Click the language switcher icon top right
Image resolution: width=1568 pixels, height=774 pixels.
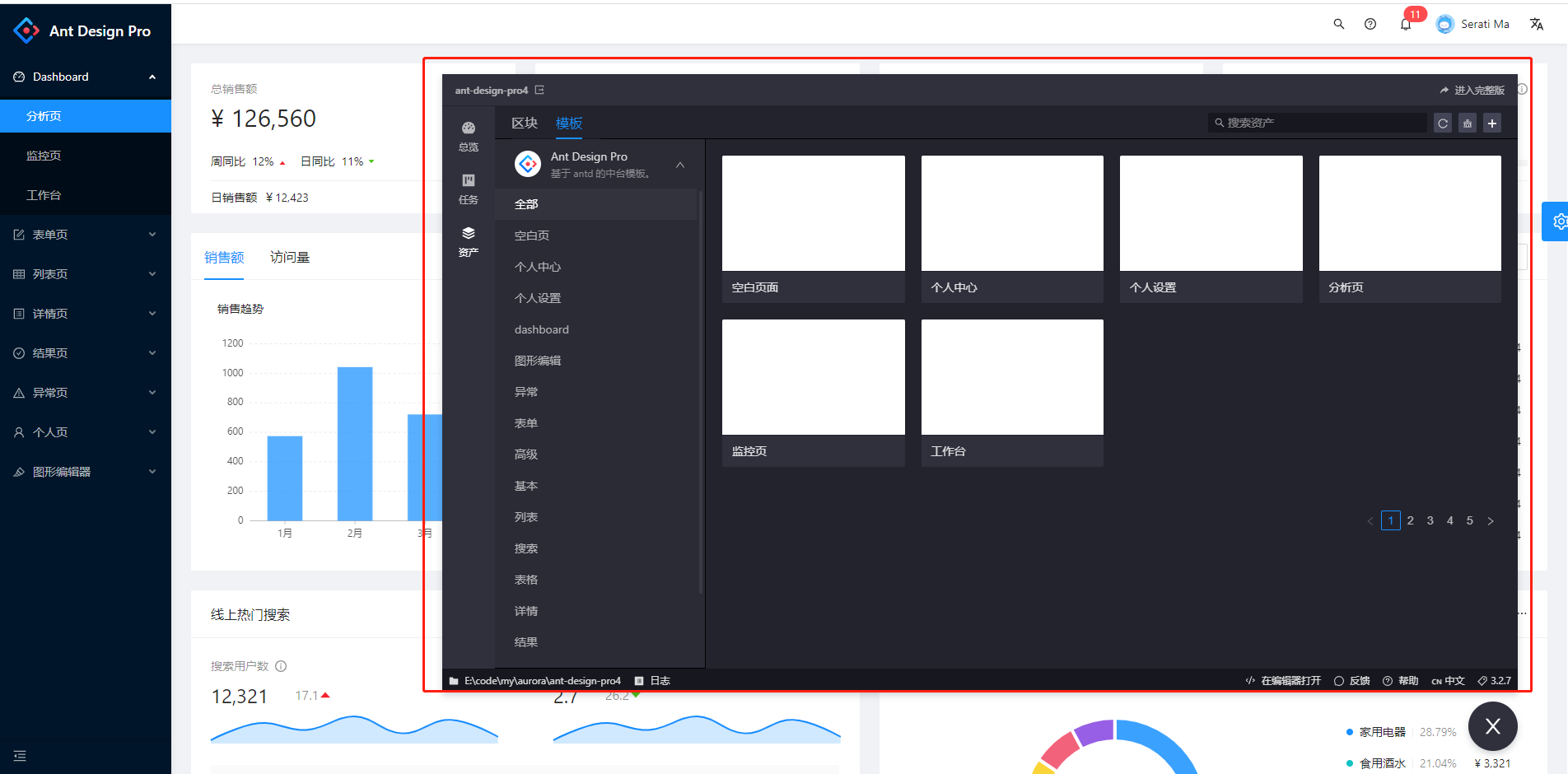[x=1537, y=23]
